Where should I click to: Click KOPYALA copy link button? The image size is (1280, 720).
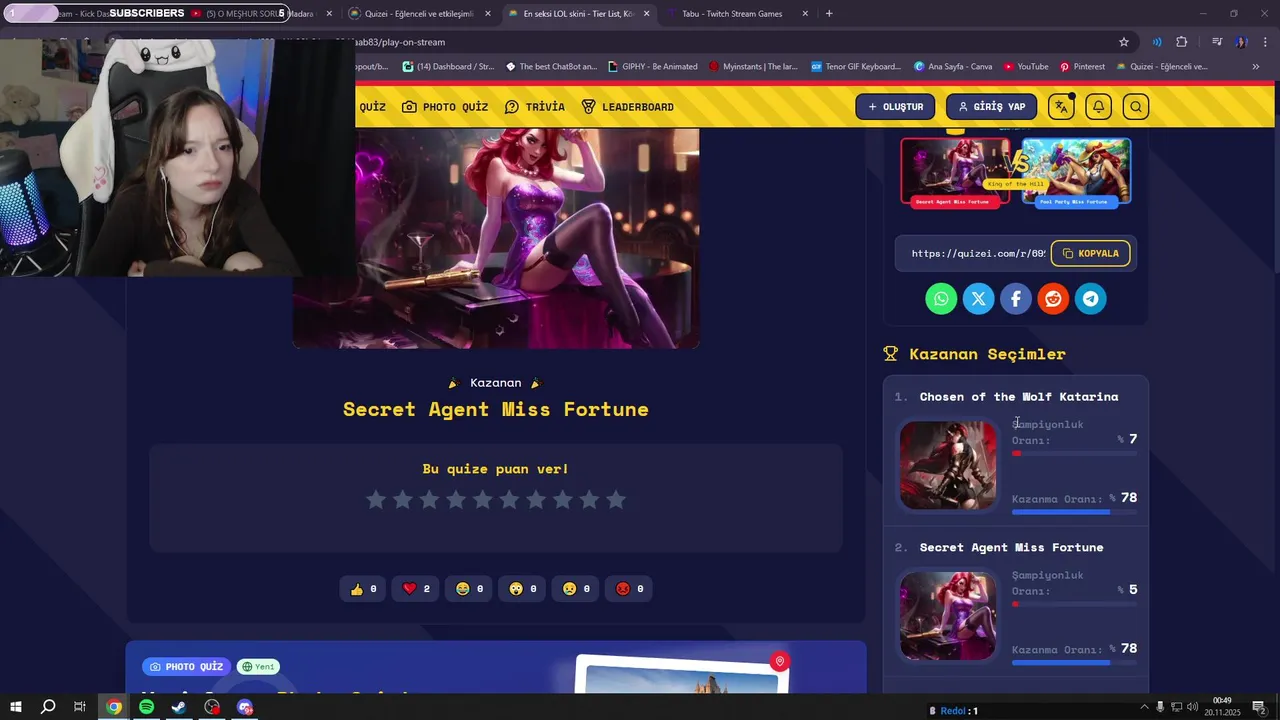1090,254
